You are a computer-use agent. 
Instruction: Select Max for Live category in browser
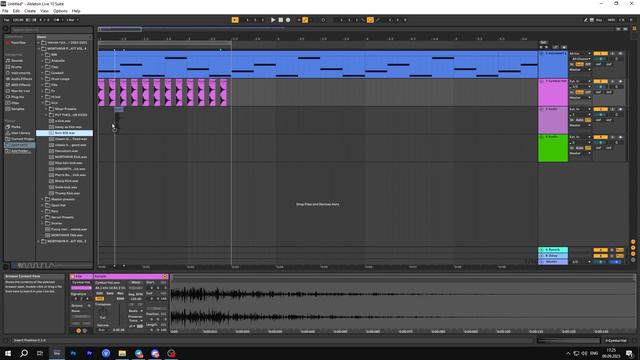pyautogui.click(x=18, y=91)
